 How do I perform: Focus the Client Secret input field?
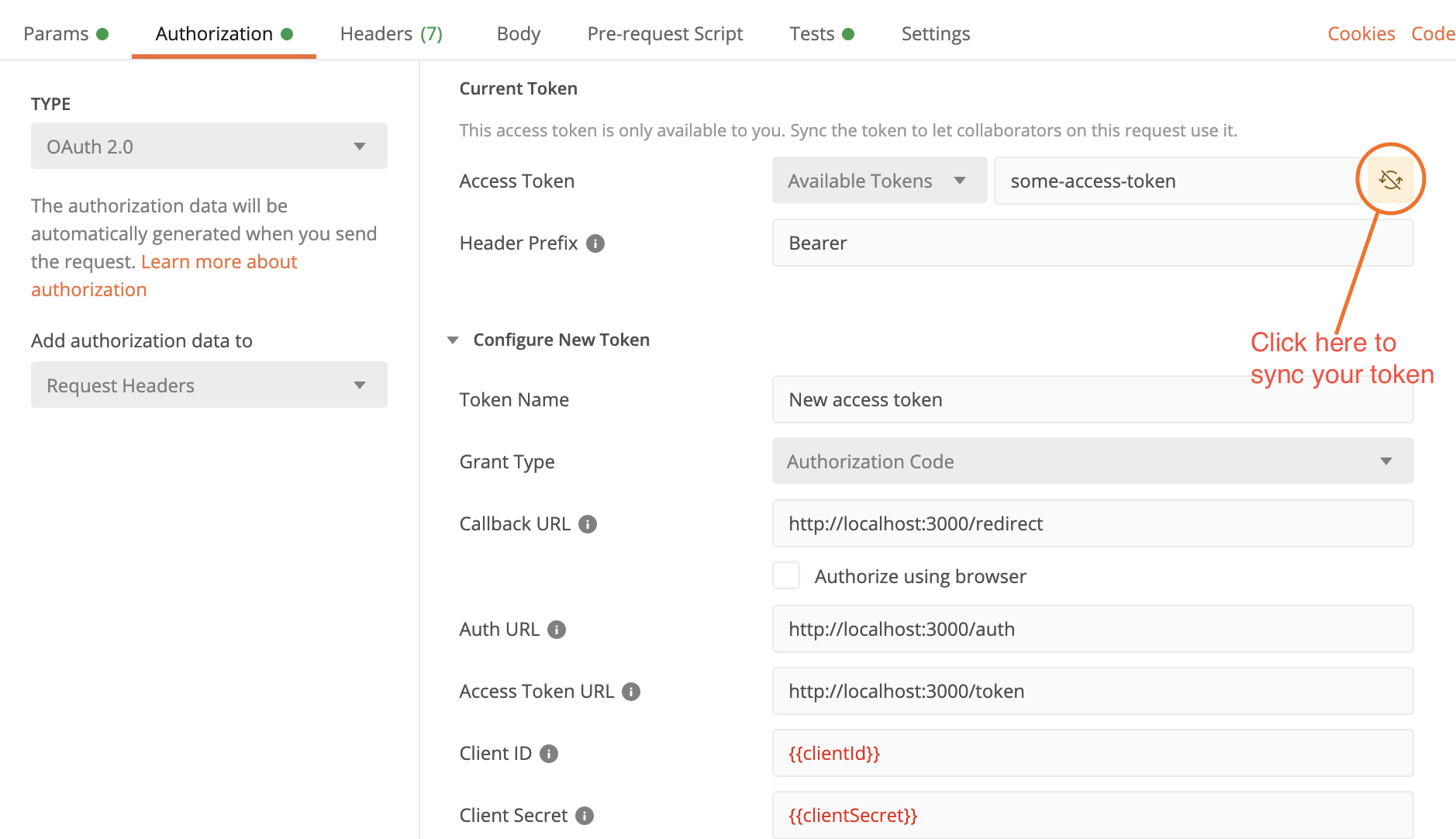(1092, 815)
